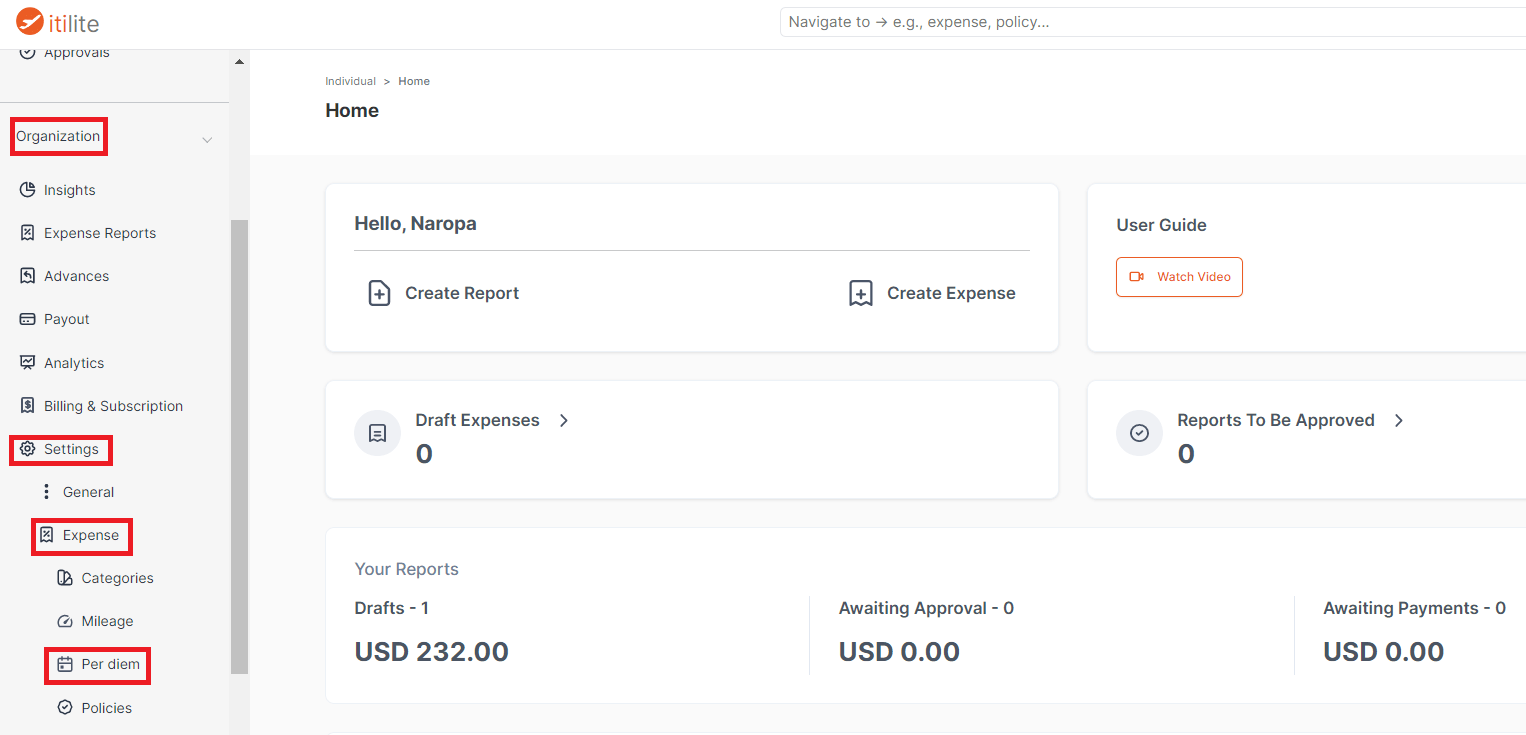The height and width of the screenshot is (735, 1526).
Task: Open Insights pie chart icon
Action: pos(28,190)
